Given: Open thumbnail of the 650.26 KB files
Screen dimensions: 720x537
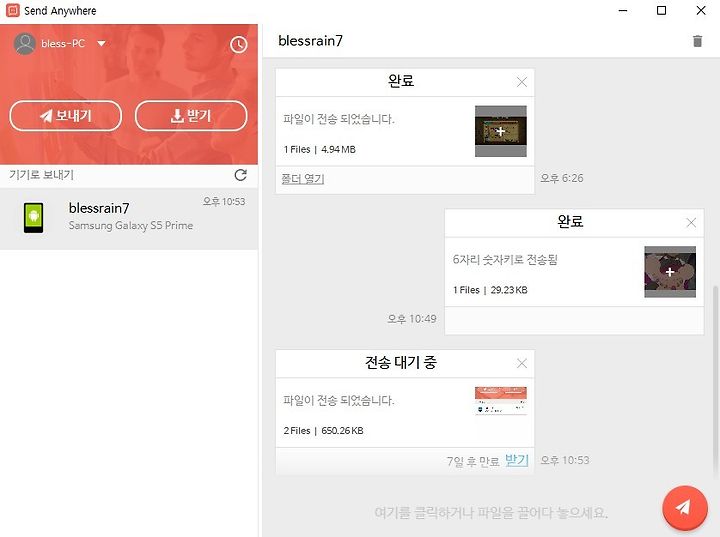Looking at the screenshot, I should pyautogui.click(x=501, y=401).
